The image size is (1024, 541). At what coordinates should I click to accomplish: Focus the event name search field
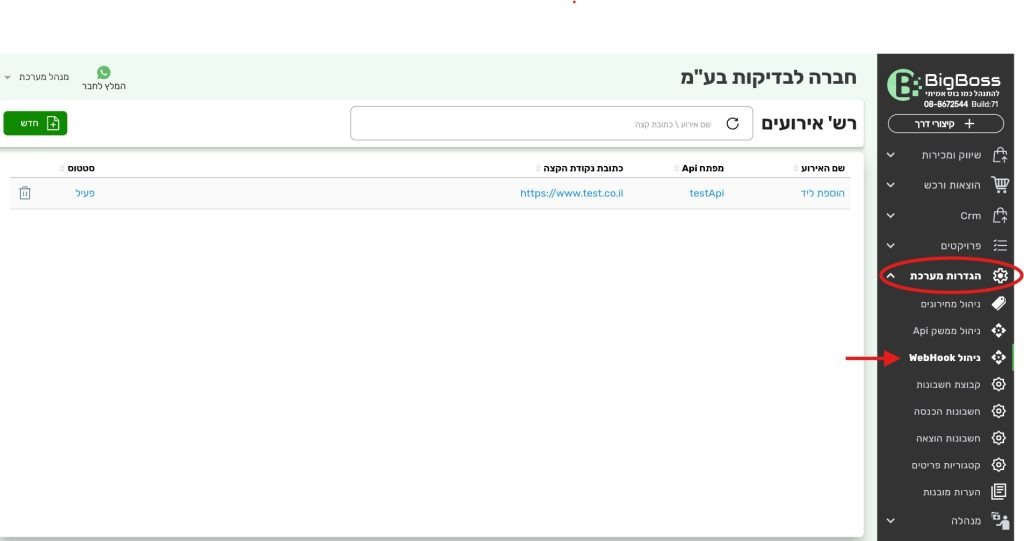551,123
